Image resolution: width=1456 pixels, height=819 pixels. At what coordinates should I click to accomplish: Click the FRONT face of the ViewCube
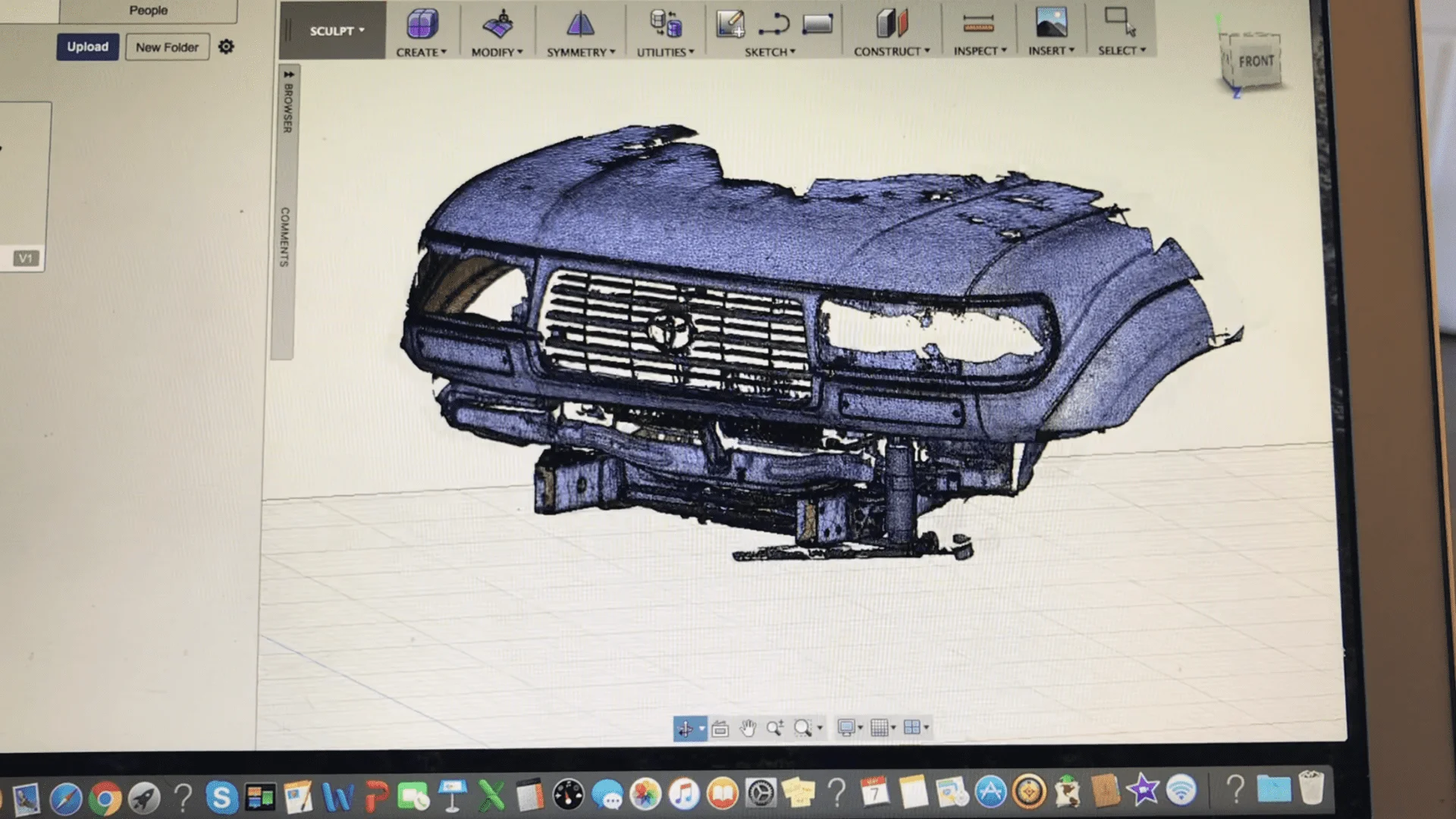click(x=1255, y=61)
